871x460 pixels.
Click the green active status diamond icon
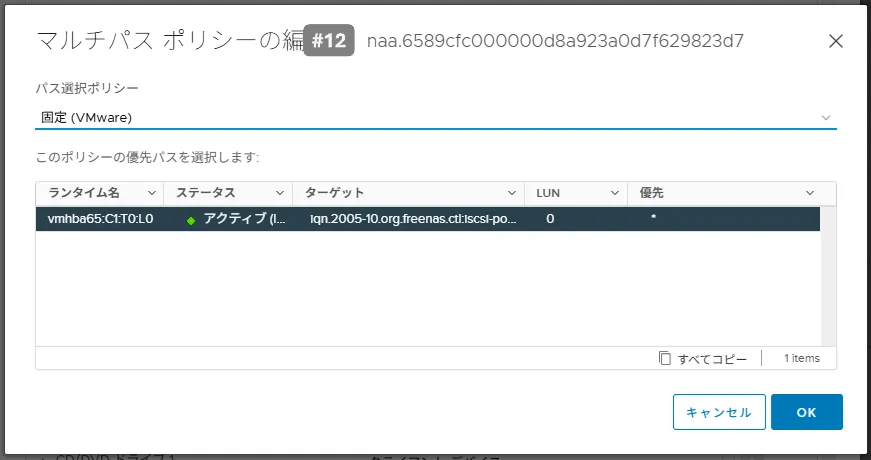(x=191, y=220)
